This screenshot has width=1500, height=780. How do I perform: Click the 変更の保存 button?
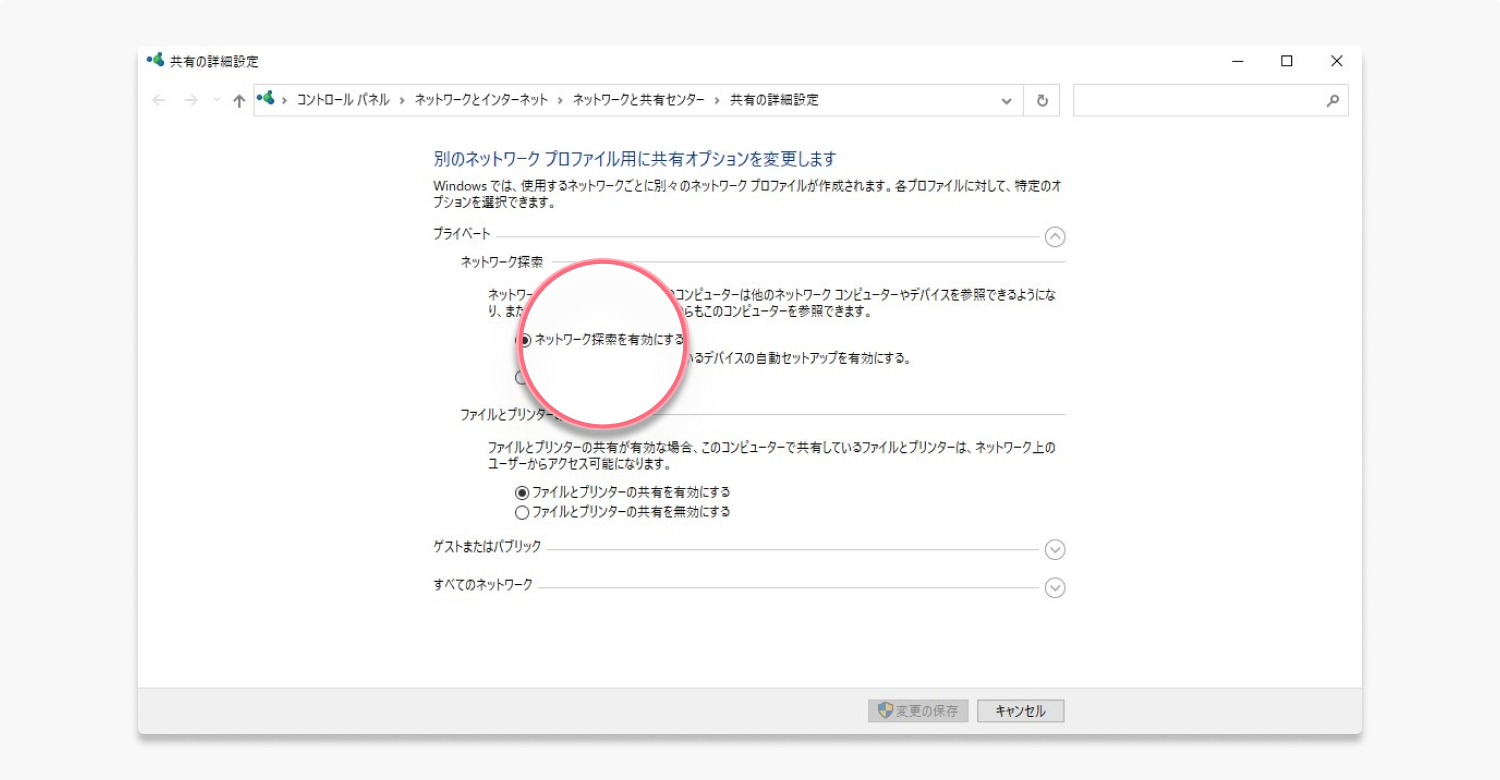click(918, 711)
